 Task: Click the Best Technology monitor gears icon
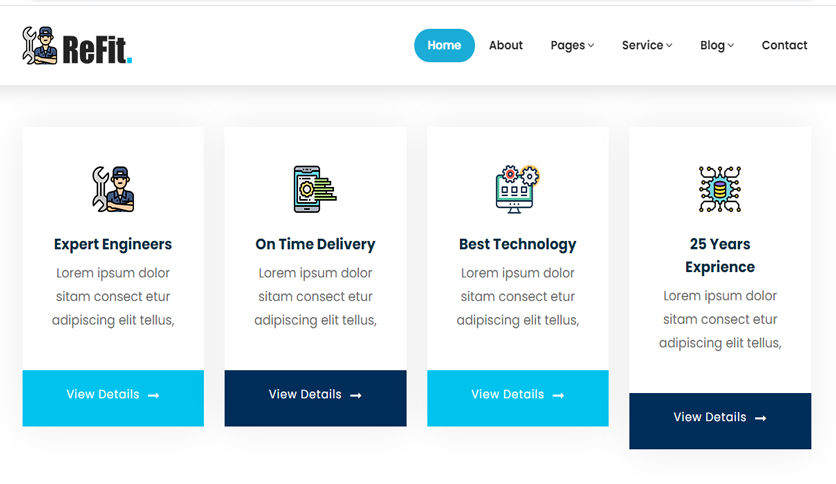coord(518,189)
